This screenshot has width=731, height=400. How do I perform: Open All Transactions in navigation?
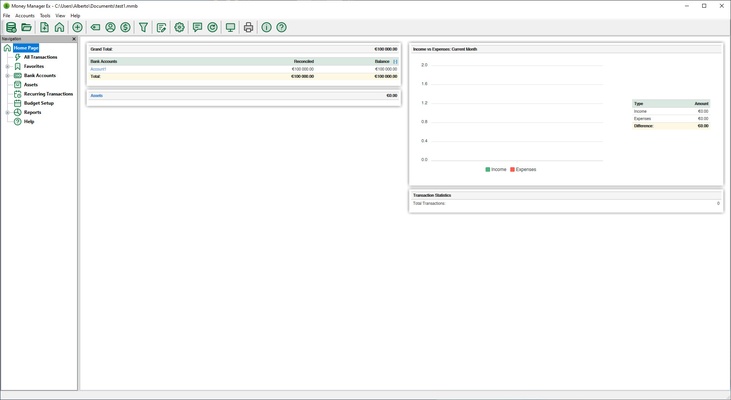tap(41, 57)
